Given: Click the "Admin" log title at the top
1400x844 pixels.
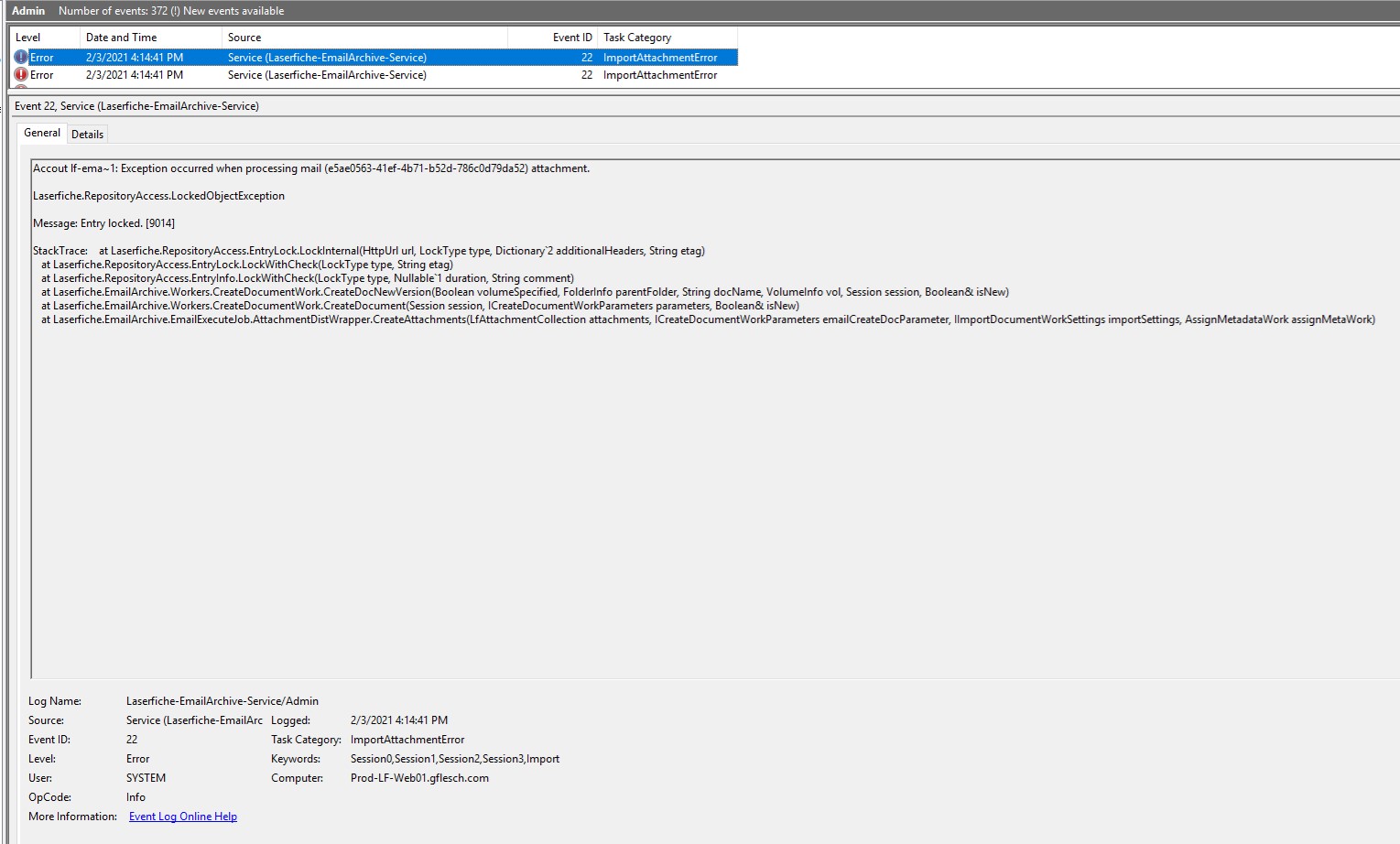Looking at the screenshot, I should [28, 11].
